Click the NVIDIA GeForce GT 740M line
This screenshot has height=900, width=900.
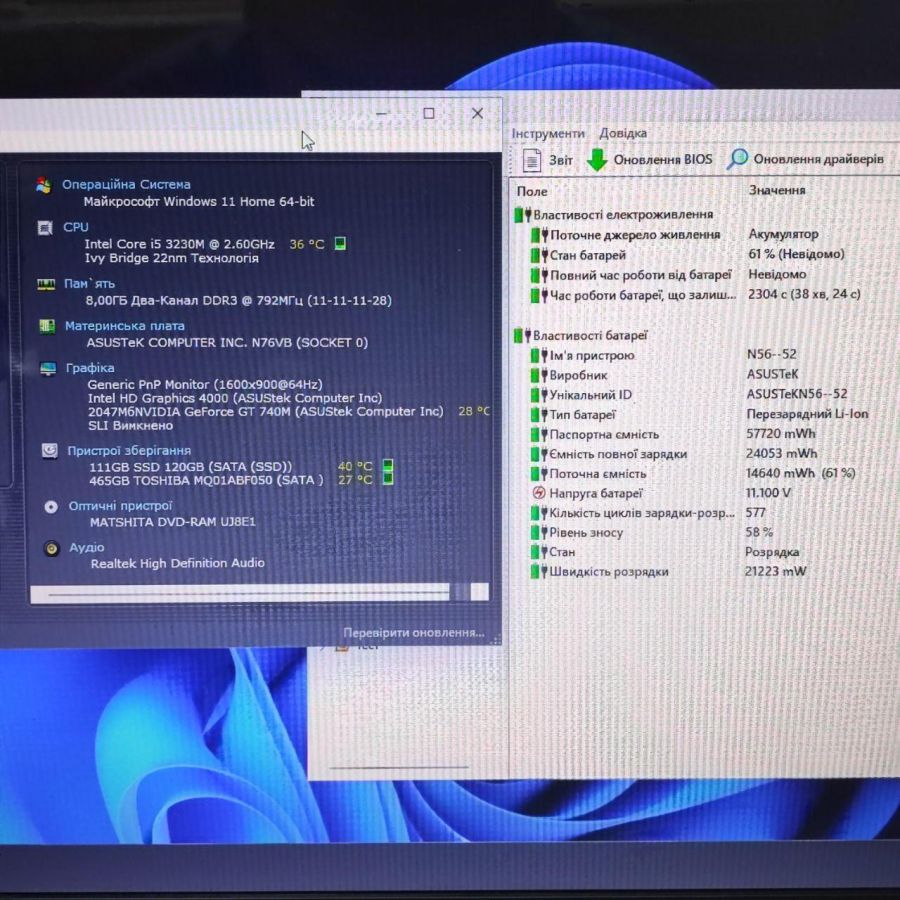click(266, 412)
